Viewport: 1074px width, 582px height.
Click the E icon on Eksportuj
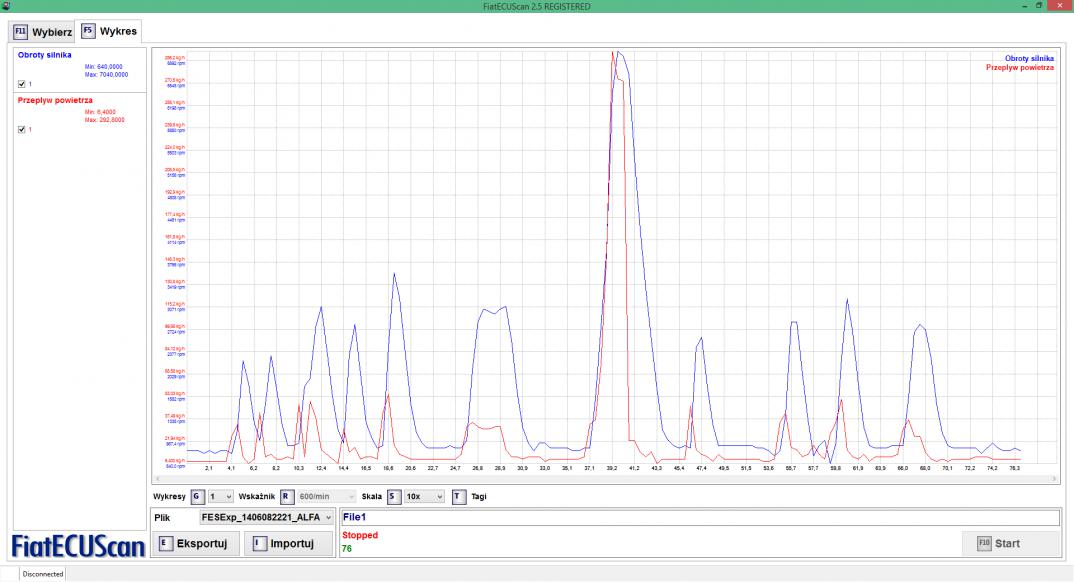(165, 544)
